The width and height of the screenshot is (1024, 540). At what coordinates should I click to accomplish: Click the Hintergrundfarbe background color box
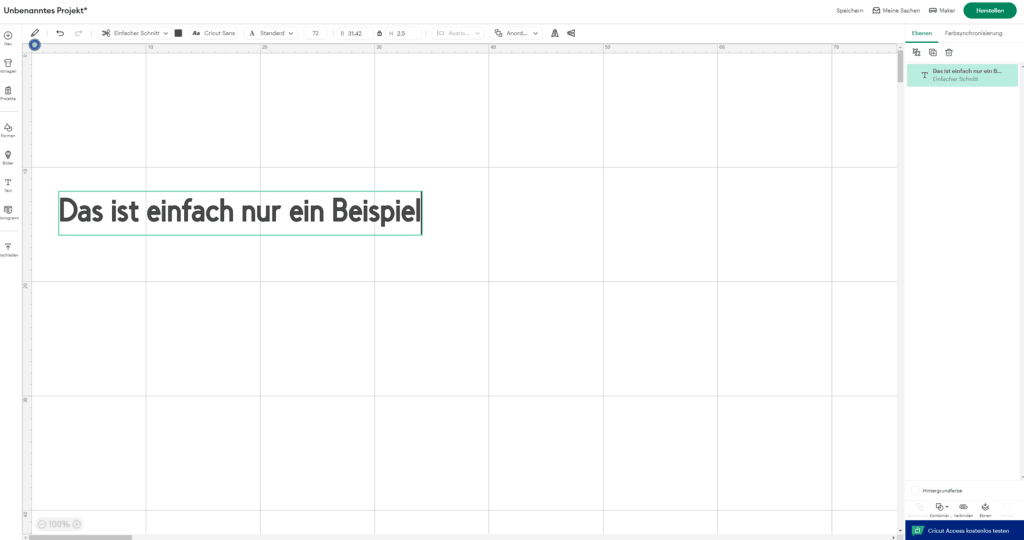(x=916, y=490)
